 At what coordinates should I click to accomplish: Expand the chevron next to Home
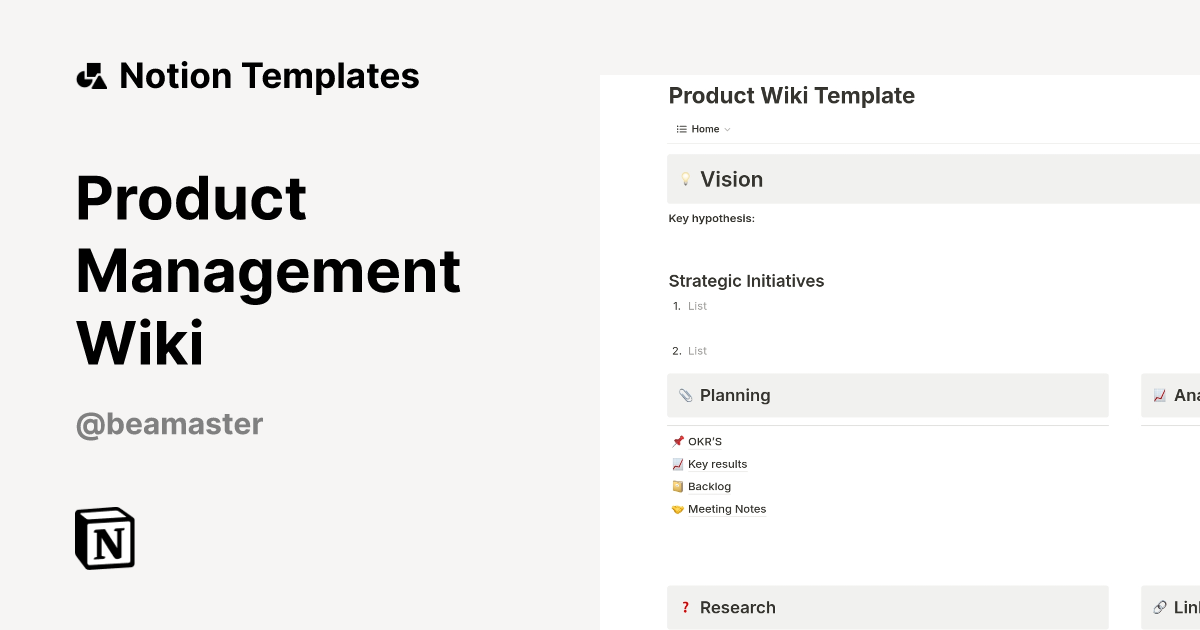click(x=728, y=129)
